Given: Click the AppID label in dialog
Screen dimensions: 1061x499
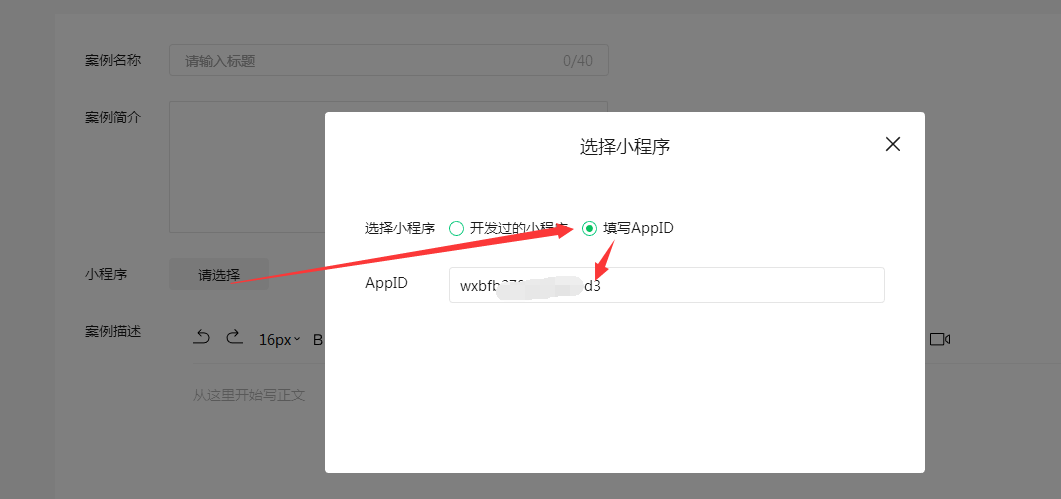Looking at the screenshot, I should click(x=386, y=283).
